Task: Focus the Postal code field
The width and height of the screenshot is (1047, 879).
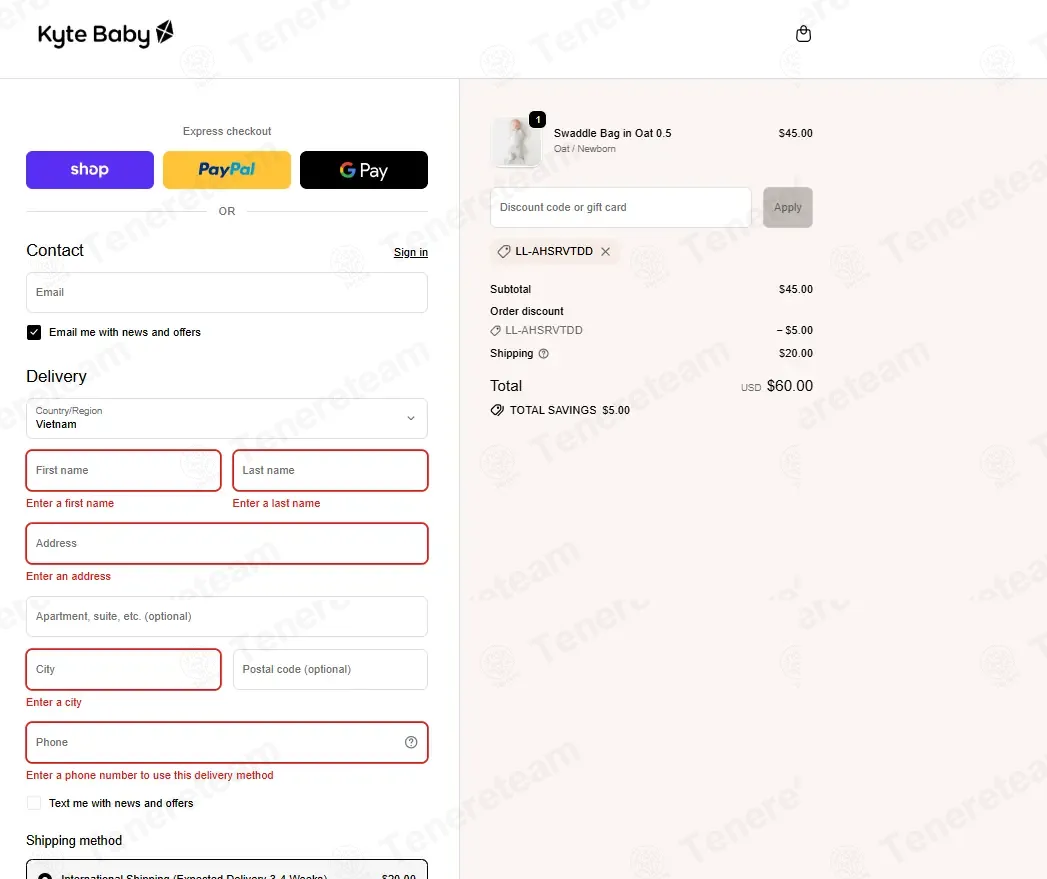Action: (x=331, y=669)
